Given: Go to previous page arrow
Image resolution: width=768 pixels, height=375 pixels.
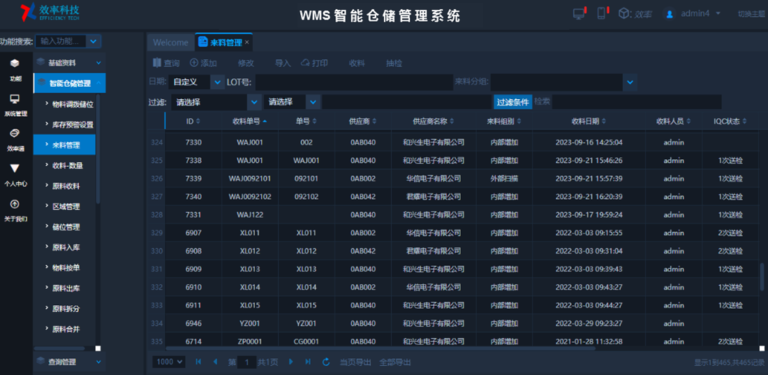Looking at the screenshot, I should tap(215, 362).
